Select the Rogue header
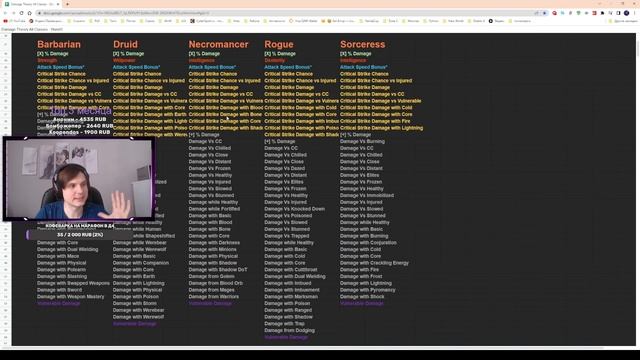Image resolution: width=640 pixels, height=360 pixels. pyautogui.click(x=279, y=44)
